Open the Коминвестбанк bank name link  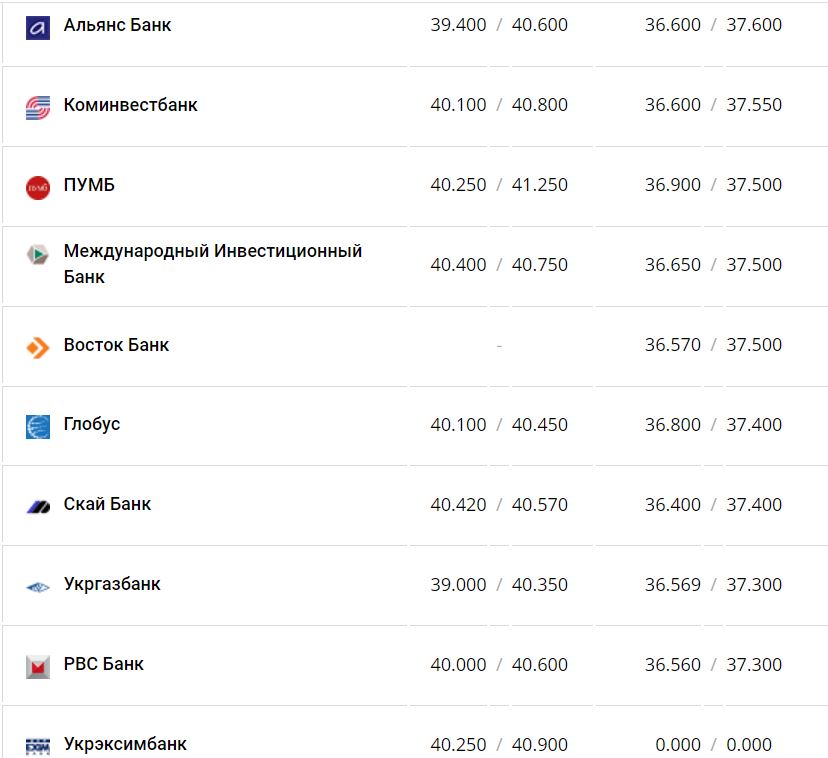[130, 105]
